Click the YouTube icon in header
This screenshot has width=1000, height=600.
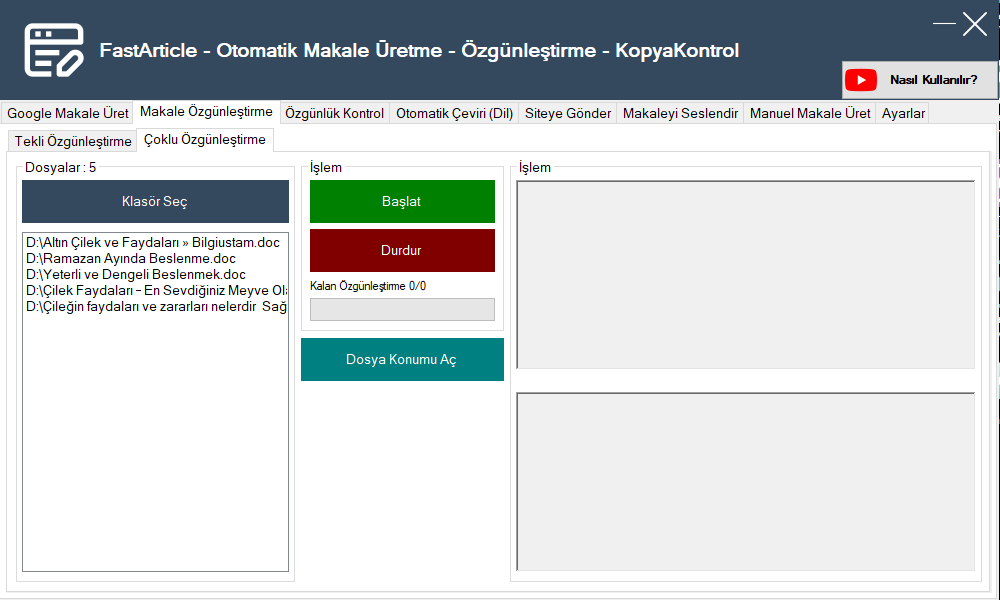point(861,80)
